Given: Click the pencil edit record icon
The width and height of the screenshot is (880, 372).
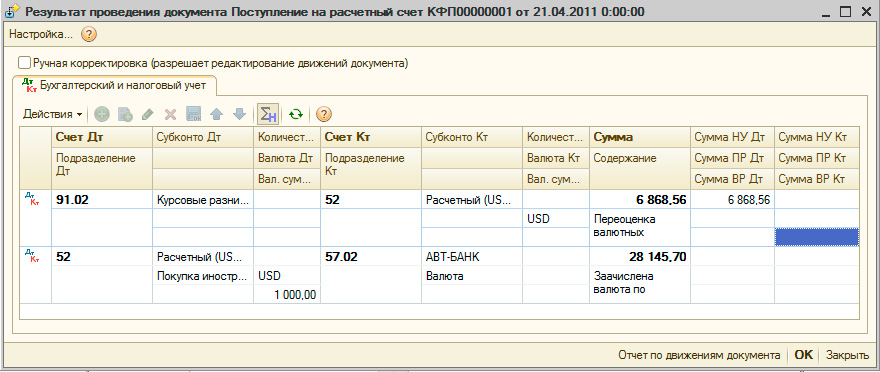Looking at the screenshot, I should 147,114.
